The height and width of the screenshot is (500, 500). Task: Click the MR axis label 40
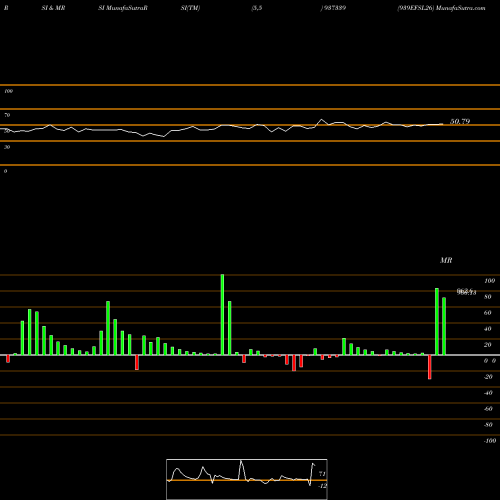[488, 329]
